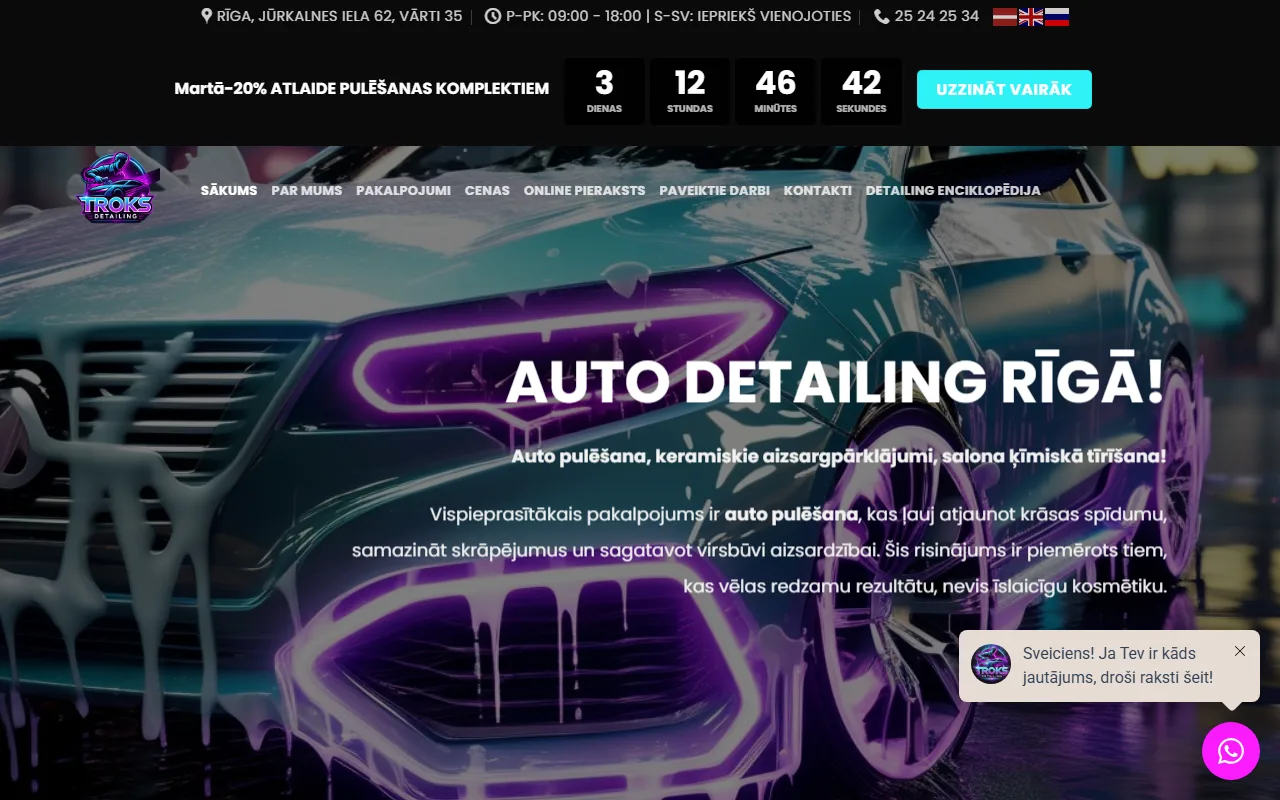Click the chat avatar in greeting popup
The image size is (1280, 800).
pos(991,664)
